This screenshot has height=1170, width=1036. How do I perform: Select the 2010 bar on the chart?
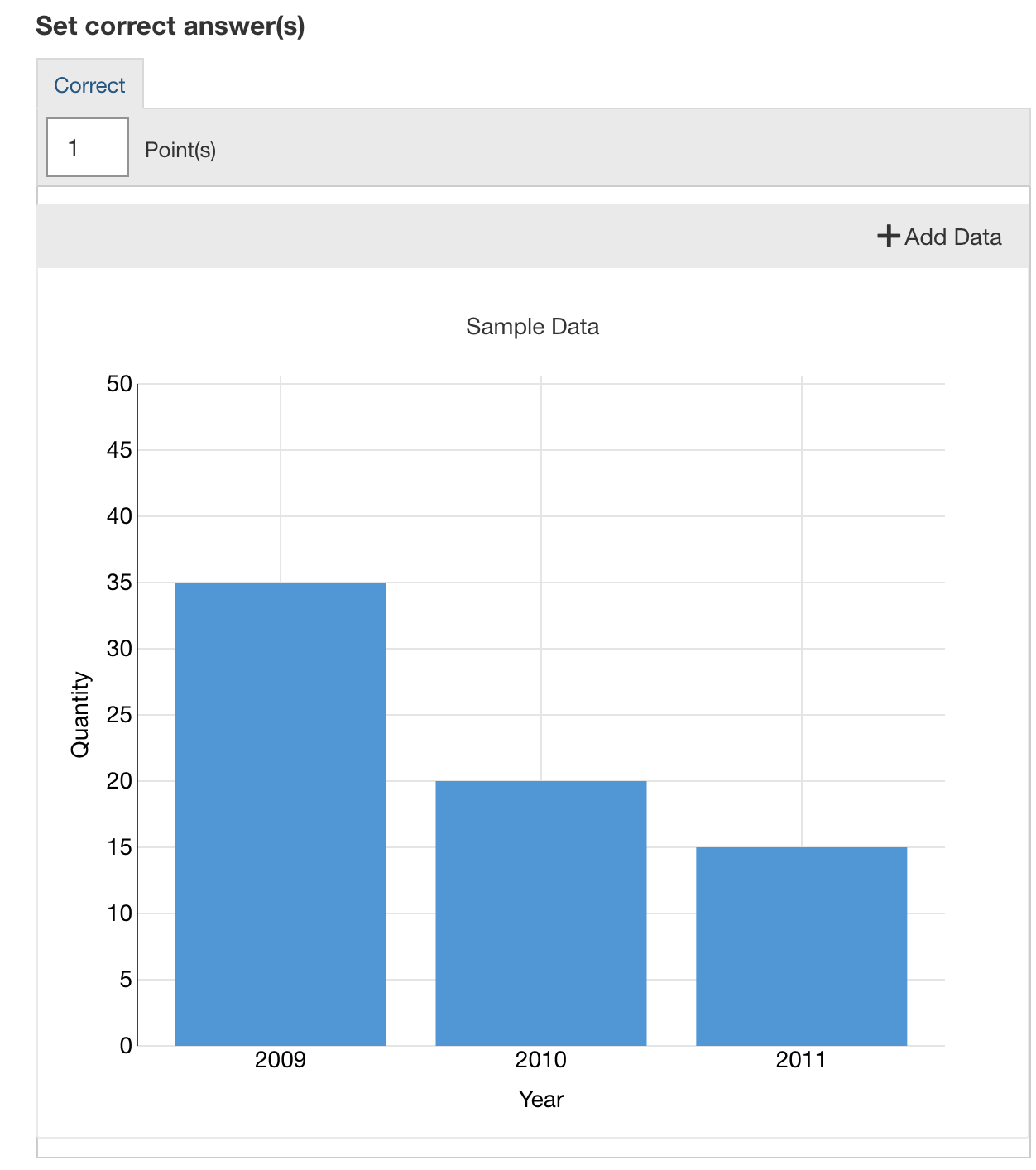pyautogui.click(x=541, y=910)
